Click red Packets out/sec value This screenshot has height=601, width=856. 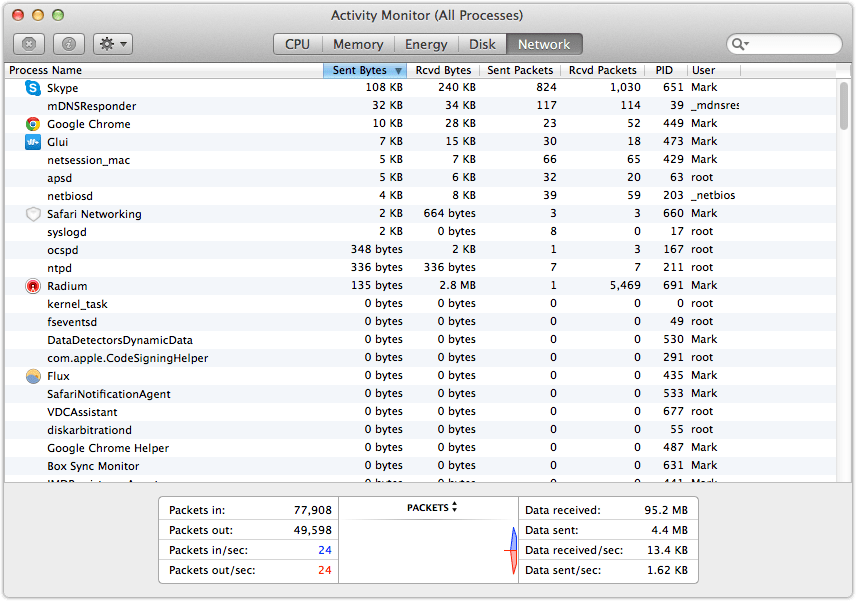(x=325, y=570)
